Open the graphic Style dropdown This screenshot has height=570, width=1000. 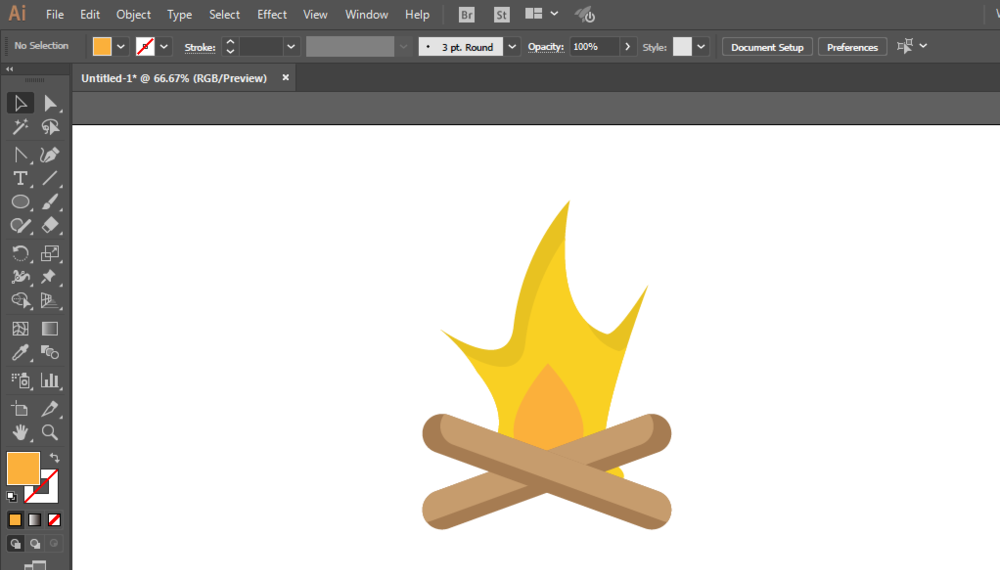(x=701, y=47)
